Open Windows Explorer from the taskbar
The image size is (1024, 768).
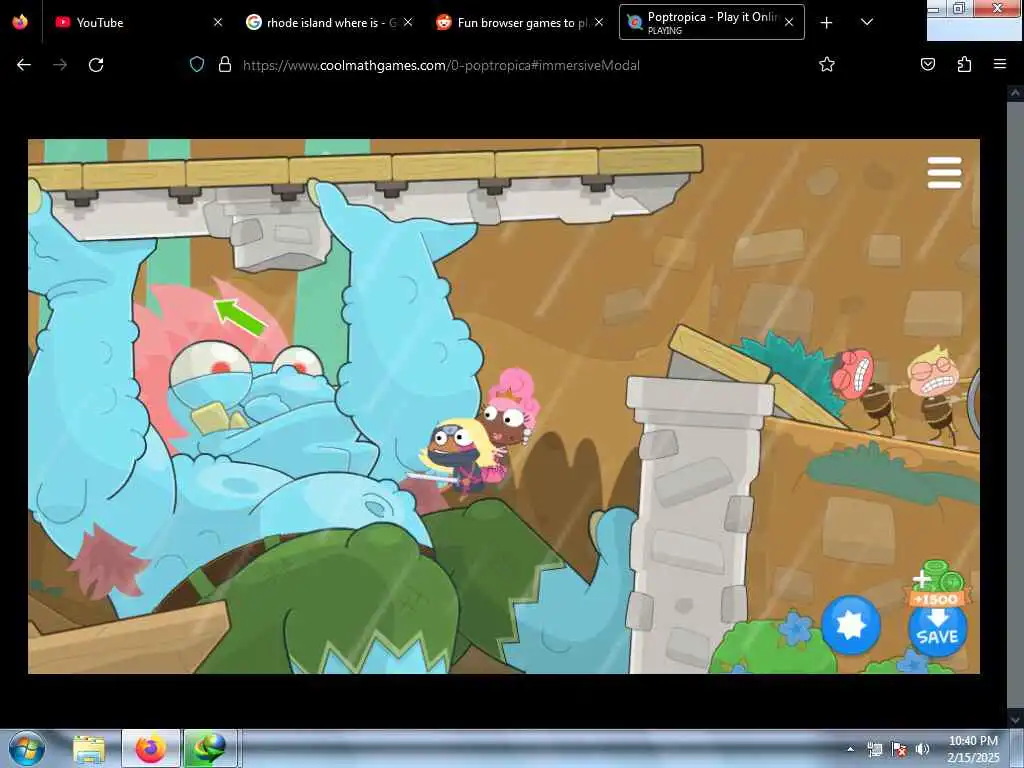coord(89,748)
